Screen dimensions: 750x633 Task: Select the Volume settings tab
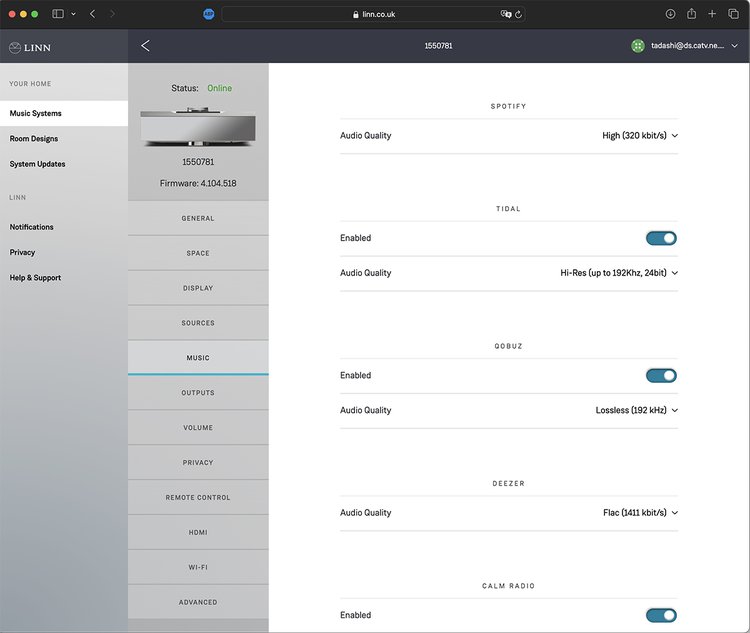pos(198,428)
